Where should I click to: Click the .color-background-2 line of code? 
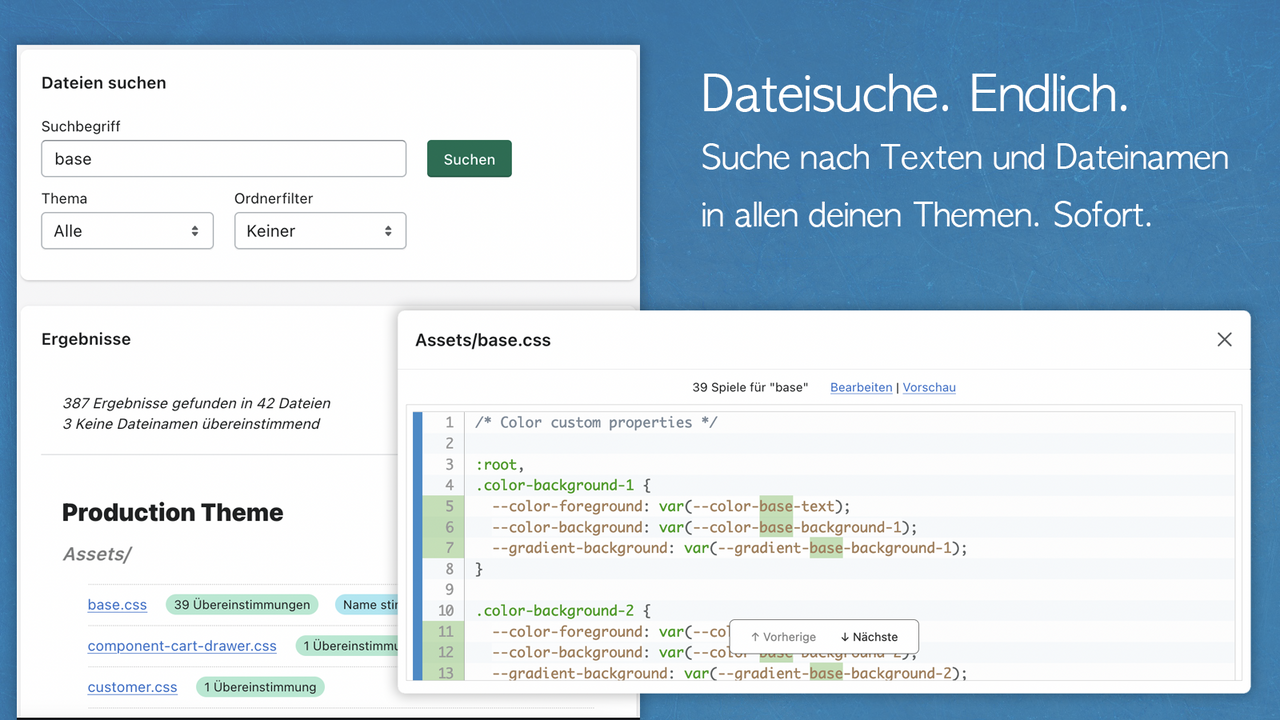563,610
